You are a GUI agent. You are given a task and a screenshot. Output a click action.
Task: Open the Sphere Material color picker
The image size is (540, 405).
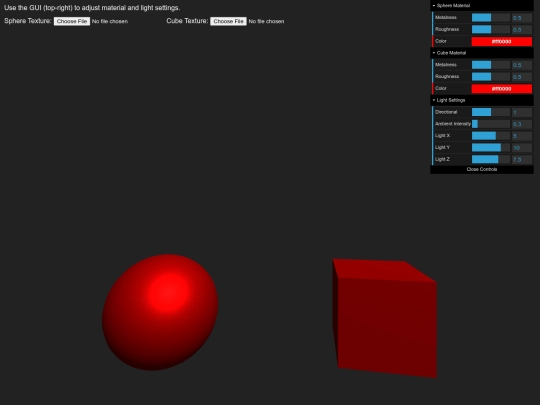tap(501, 41)
